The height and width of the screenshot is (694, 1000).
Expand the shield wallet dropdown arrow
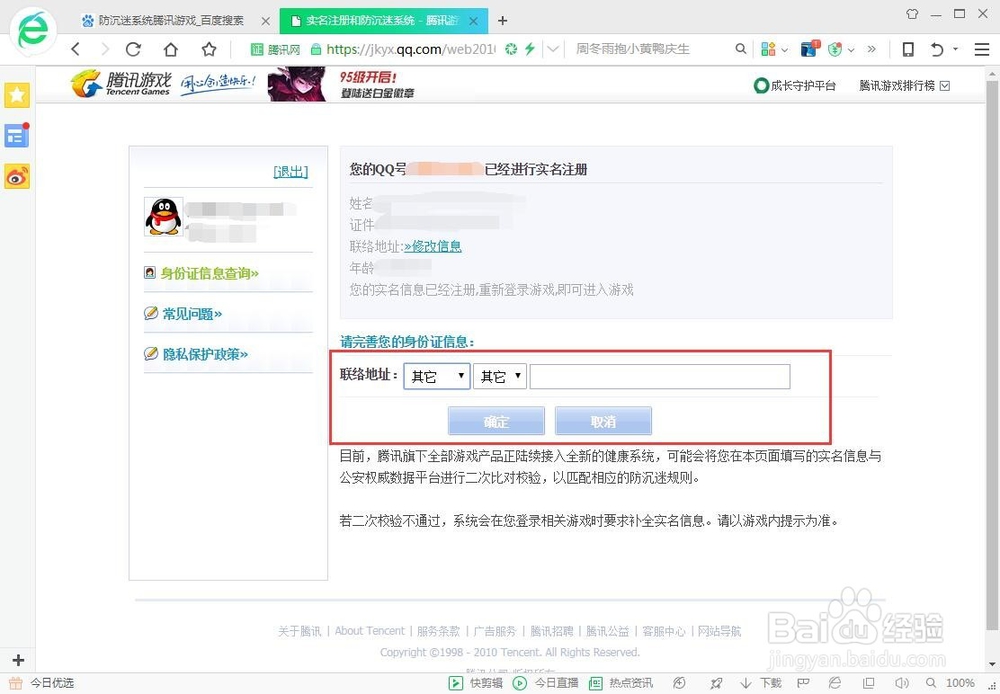click(x=851, y=49)
